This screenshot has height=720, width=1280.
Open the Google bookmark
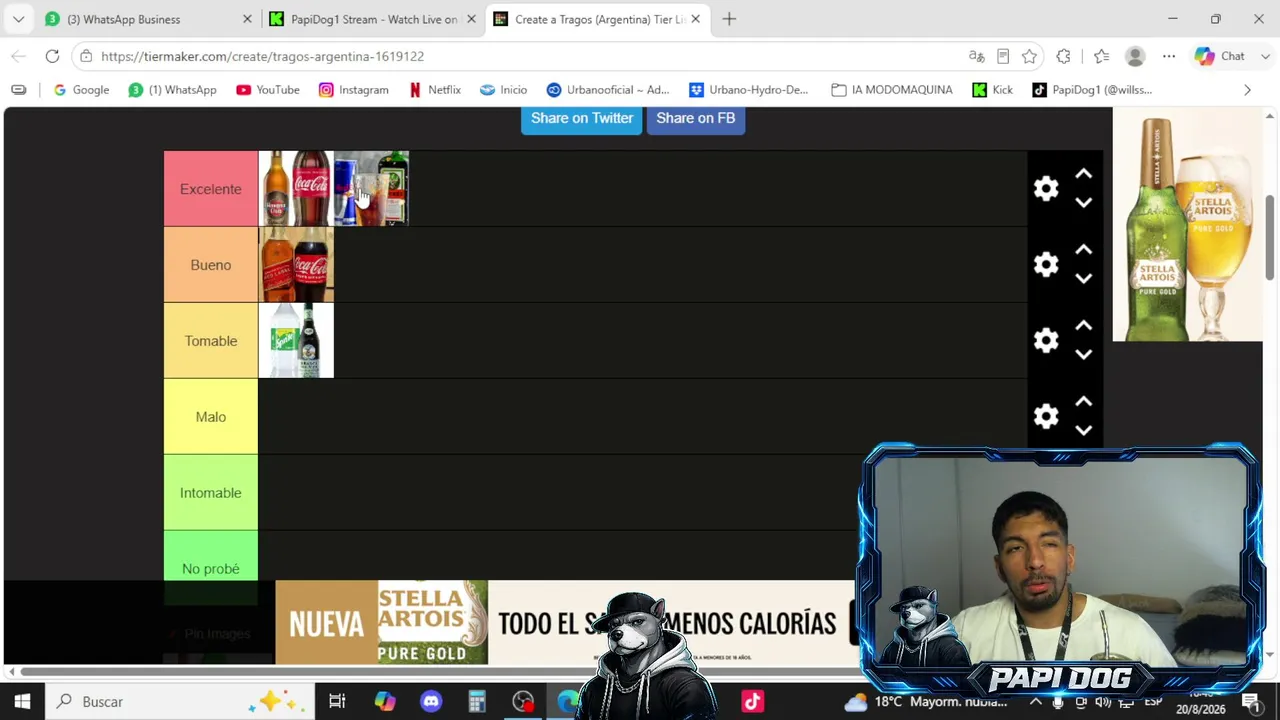tap(81, 90)
